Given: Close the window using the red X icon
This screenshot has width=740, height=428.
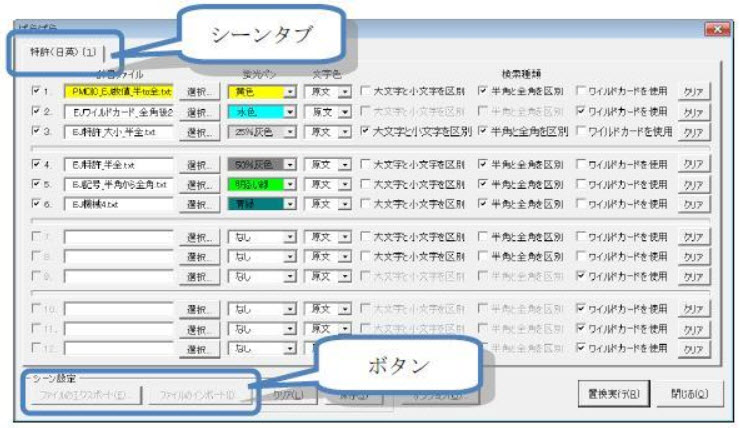Looking at the screenshot, I should [x=714, y=30].
